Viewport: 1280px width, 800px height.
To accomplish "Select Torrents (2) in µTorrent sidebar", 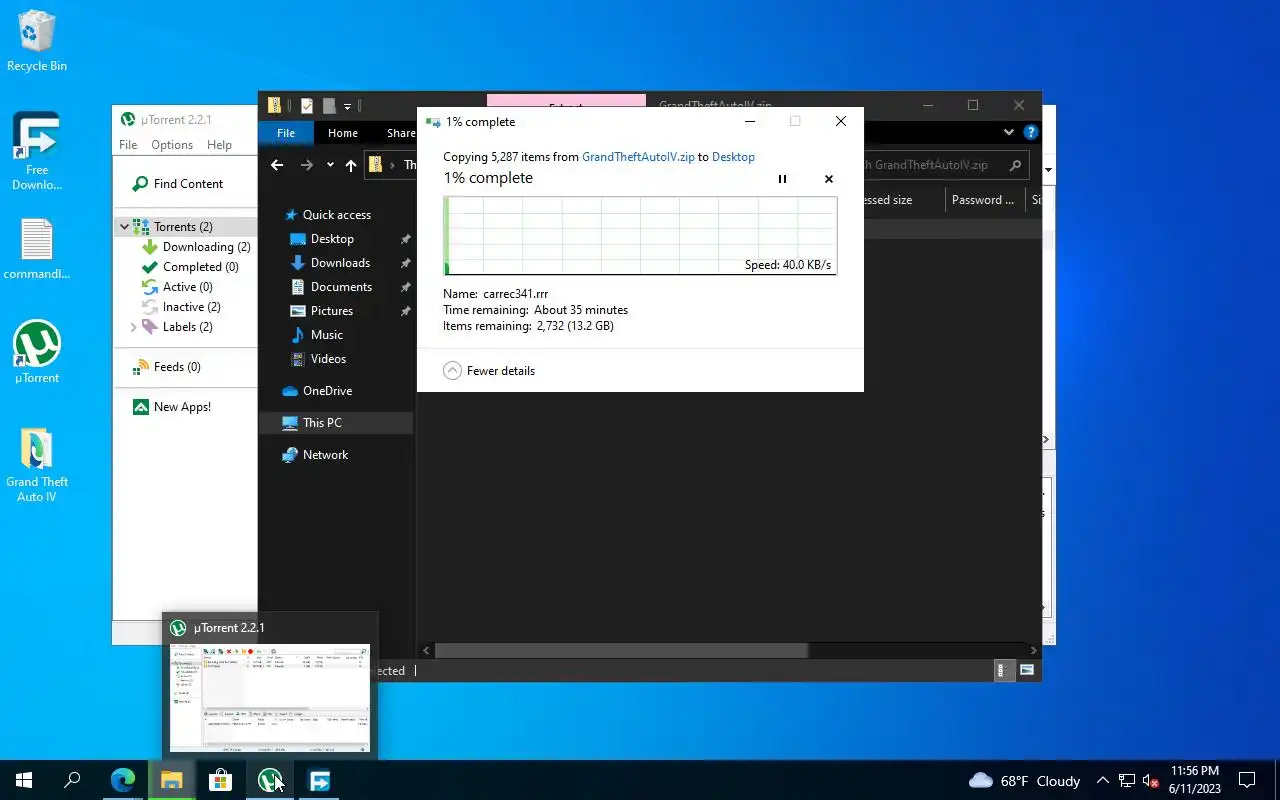I will point(183,227).
